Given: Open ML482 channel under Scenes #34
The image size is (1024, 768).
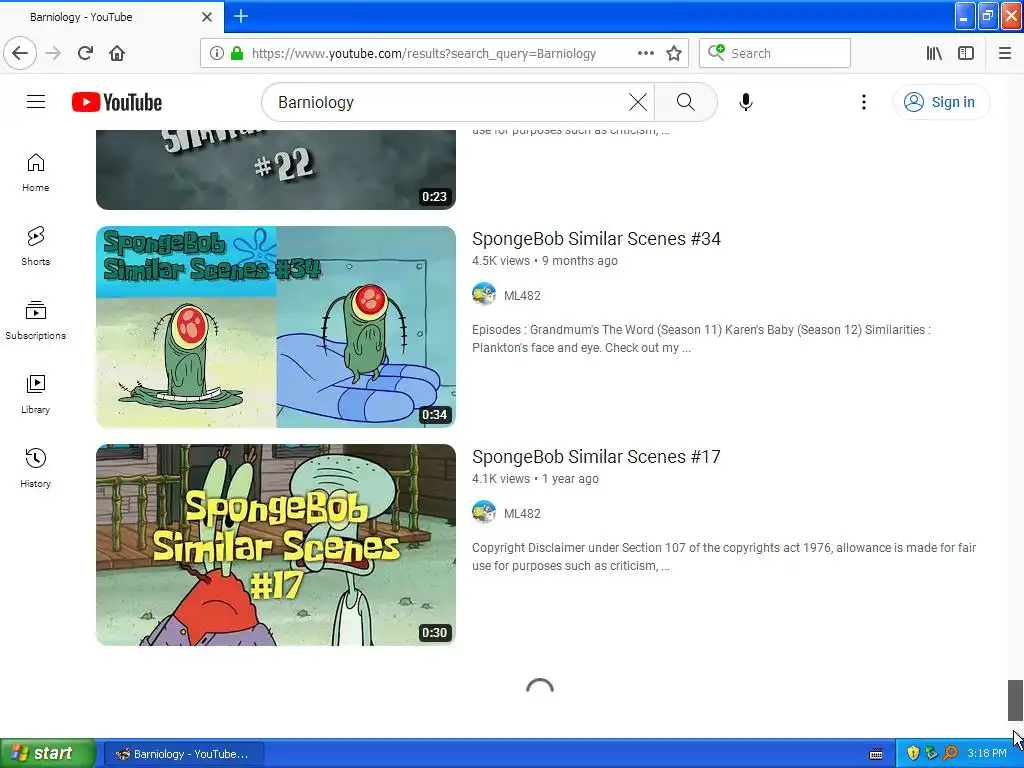Looking at the screenshot, I should pyautogui.click(x=522, y=296).
